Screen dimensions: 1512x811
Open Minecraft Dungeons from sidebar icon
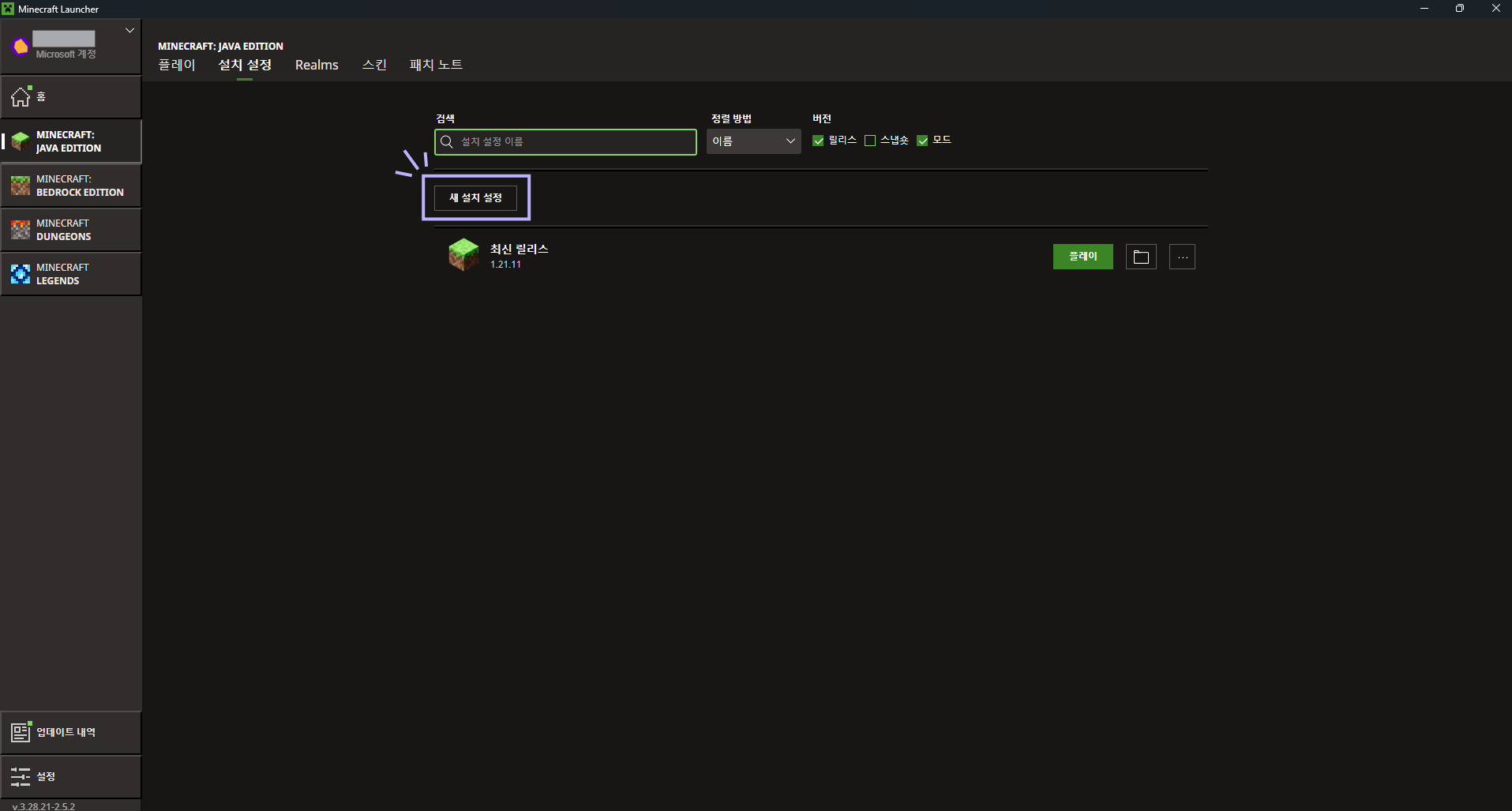coord(21,230)
